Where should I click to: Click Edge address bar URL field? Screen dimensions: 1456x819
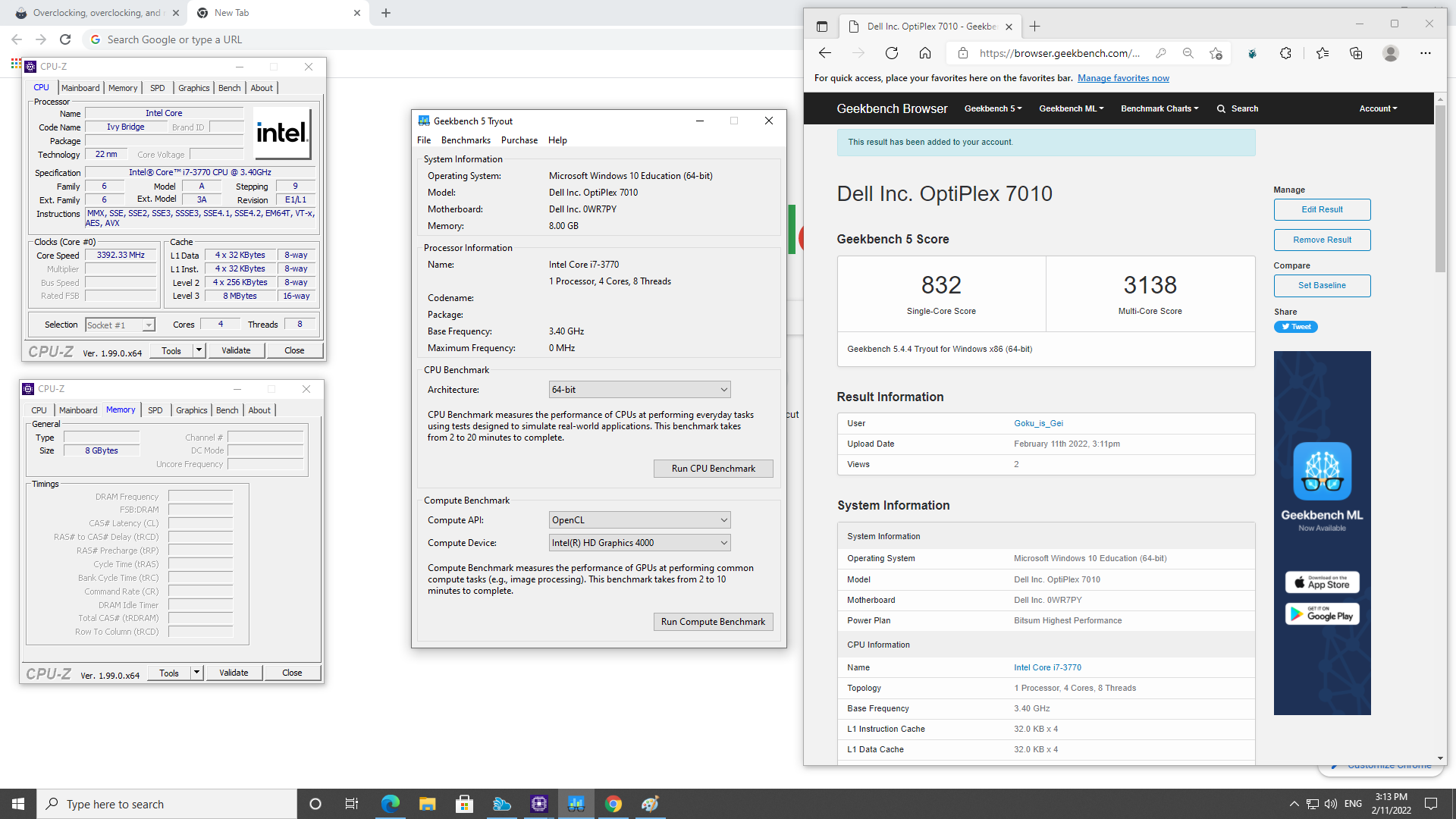pyautogui.click(x=1059, y=53)
